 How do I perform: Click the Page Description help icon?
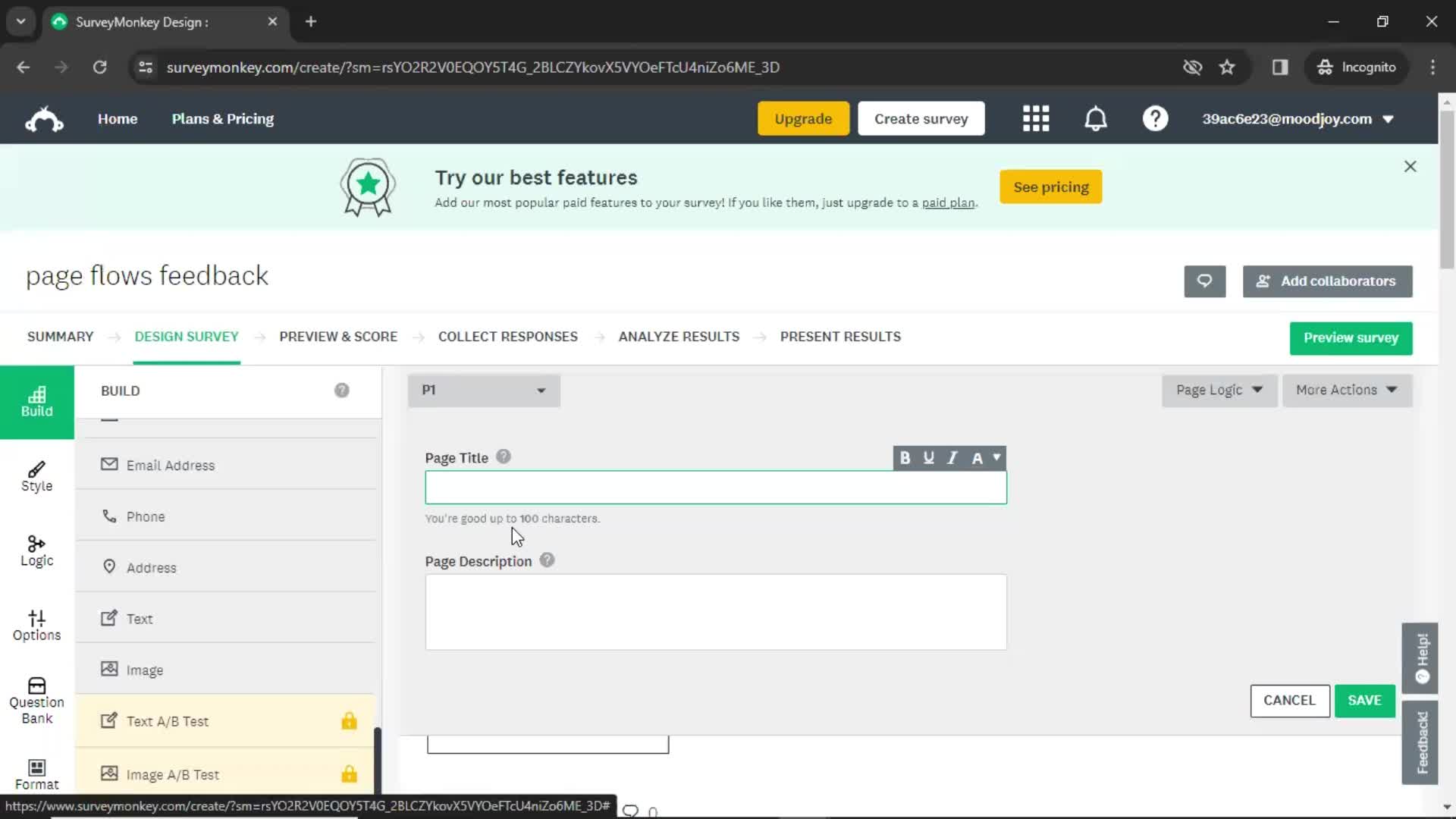547,560
